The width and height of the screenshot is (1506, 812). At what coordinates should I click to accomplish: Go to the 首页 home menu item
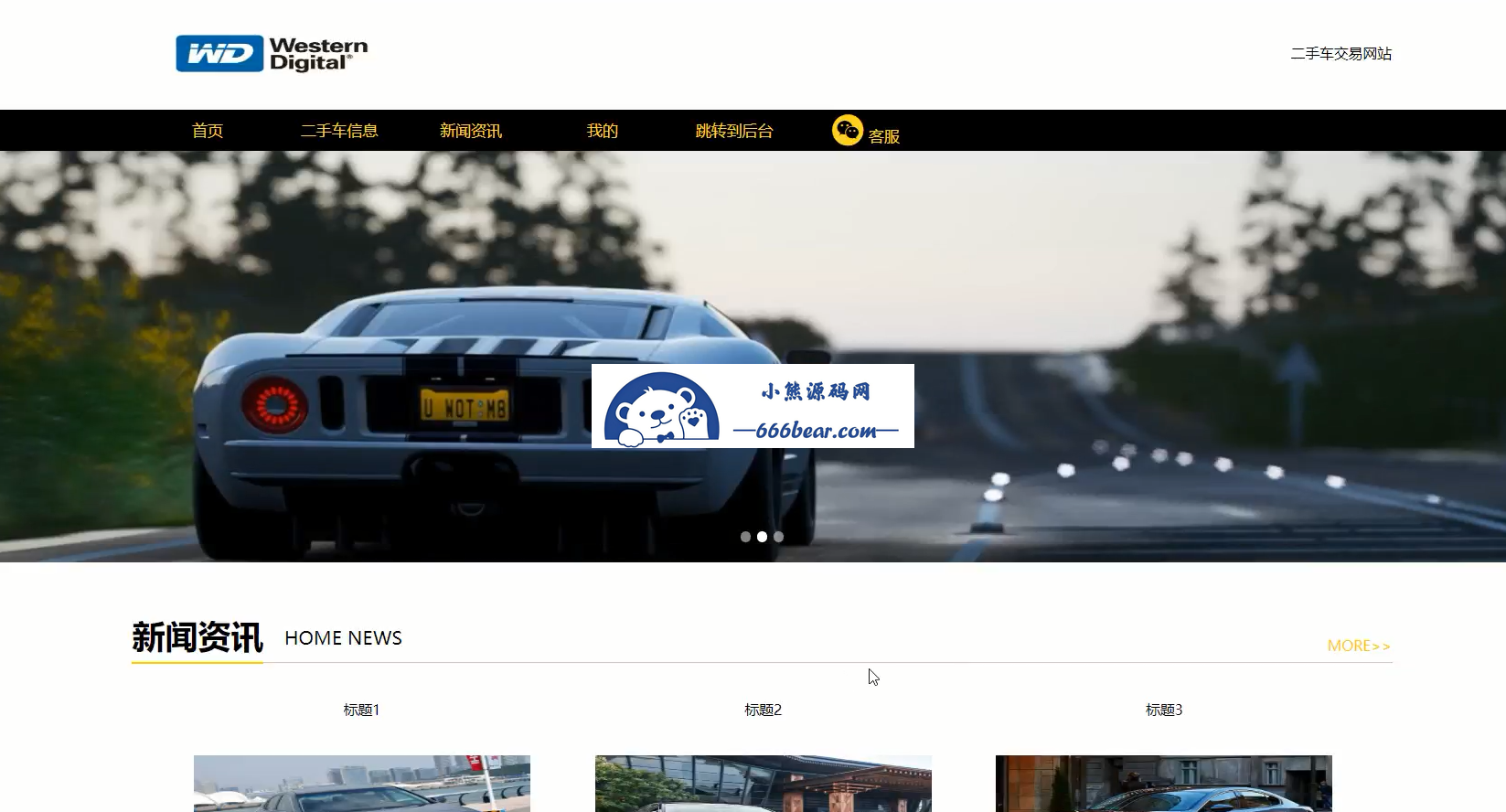click(x=208, y=131)
